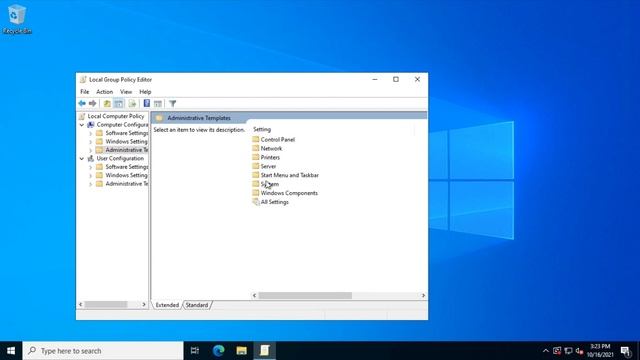The height and width of the screenshot is (360, 640).
Task: Select the Local Computer Policy root node
Action: pyautogui.click(x=116, y=116)
